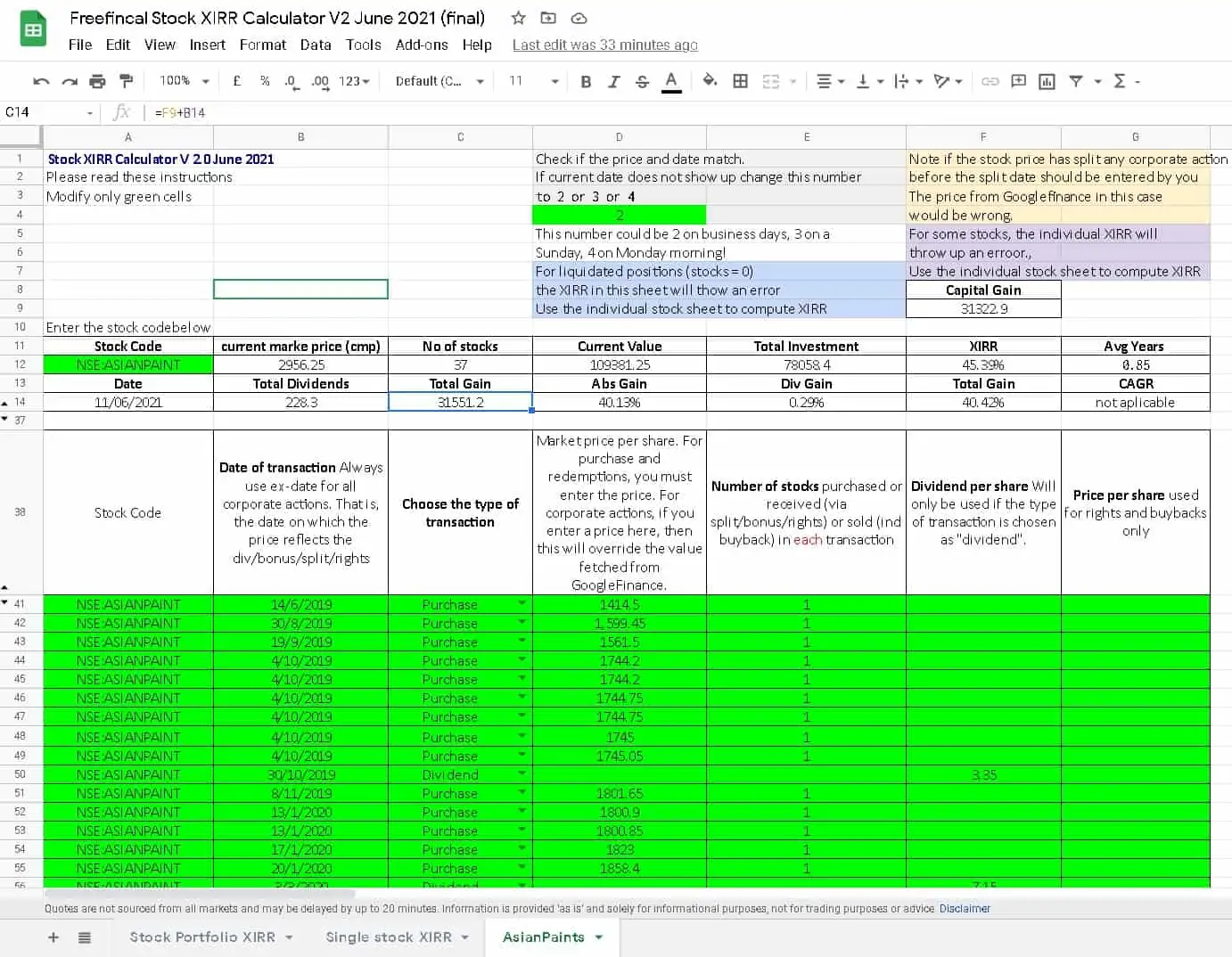Click the print icon

[x=98, y=81]
